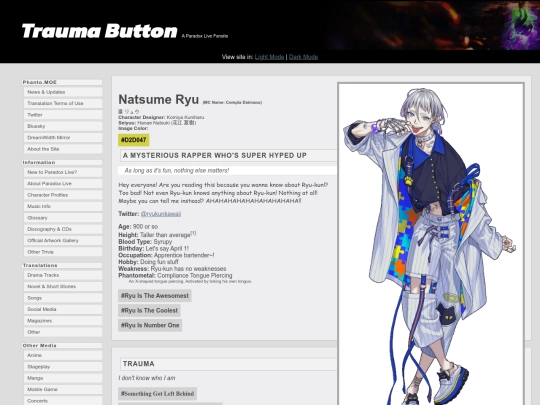The image size is (540, 405).
Task: Open the Anime media page
Action: (x=63, y=355)
